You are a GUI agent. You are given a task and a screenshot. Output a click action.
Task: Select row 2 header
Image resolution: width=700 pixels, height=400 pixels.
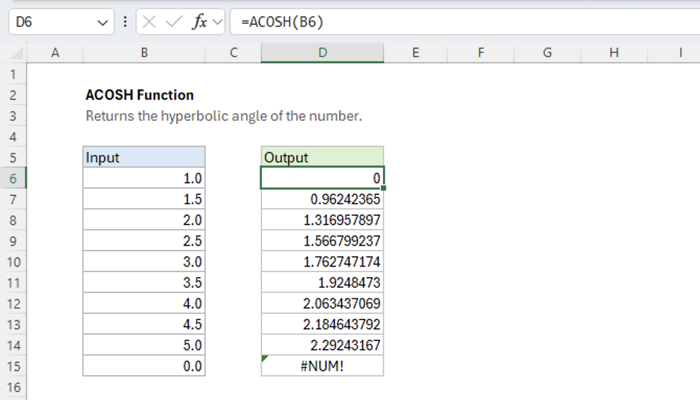[x=13, y=95]
